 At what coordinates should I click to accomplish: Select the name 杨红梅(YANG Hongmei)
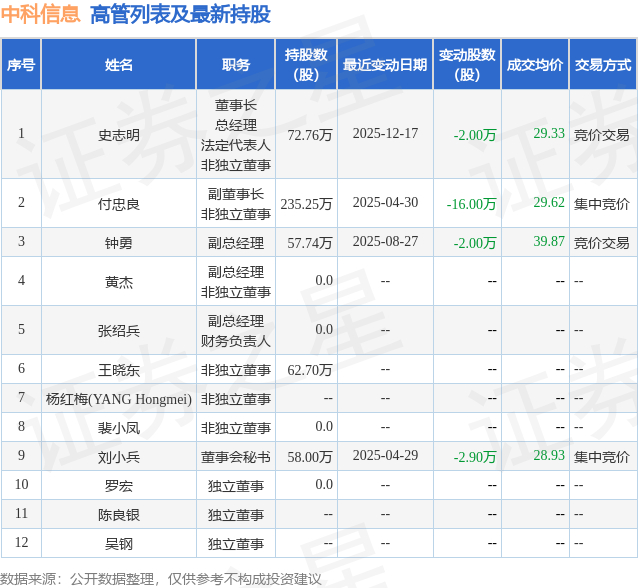click(118, 399)
